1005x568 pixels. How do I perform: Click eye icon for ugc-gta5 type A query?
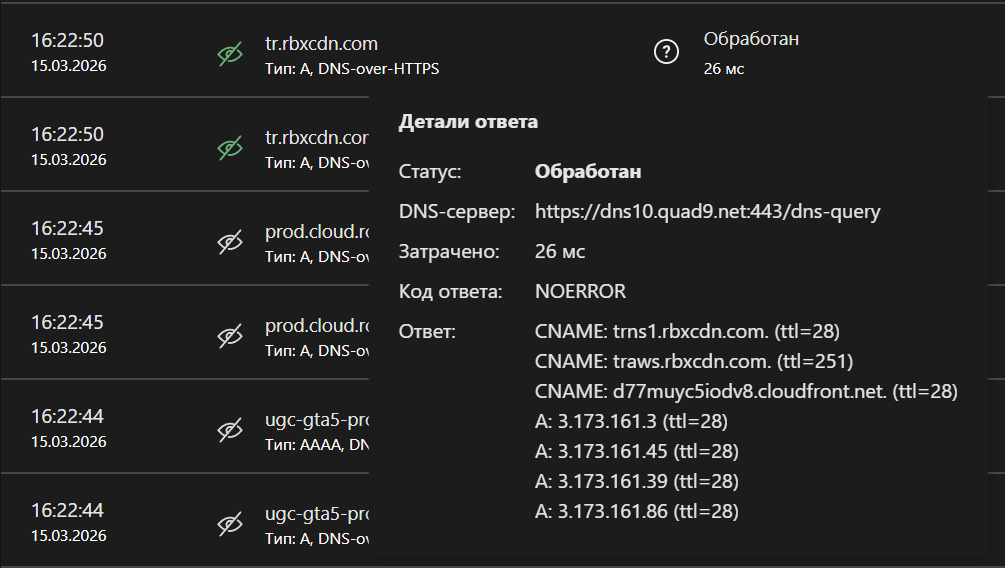click(x=230, y=523)
